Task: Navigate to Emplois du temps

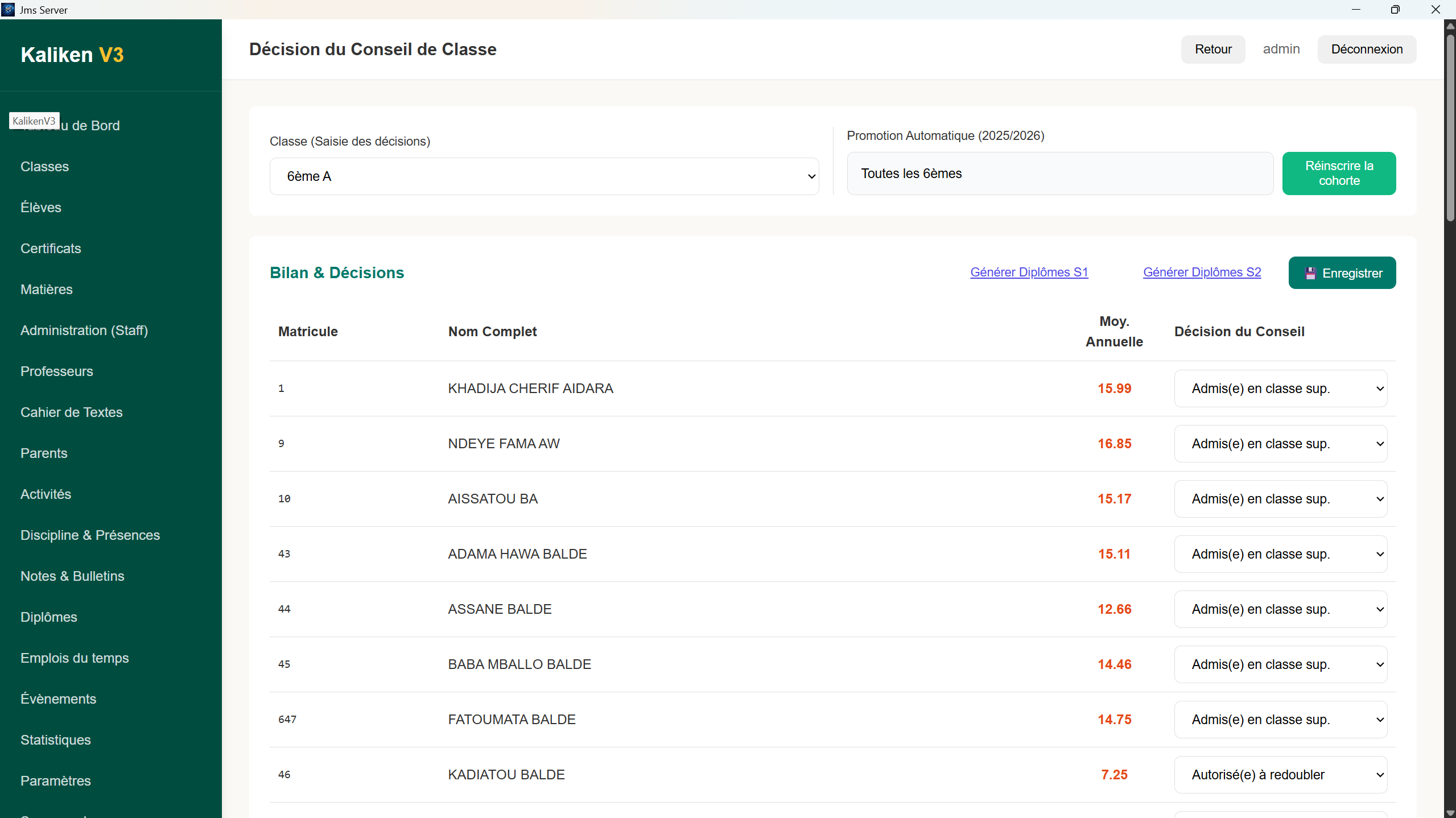Action: (75, 658)
